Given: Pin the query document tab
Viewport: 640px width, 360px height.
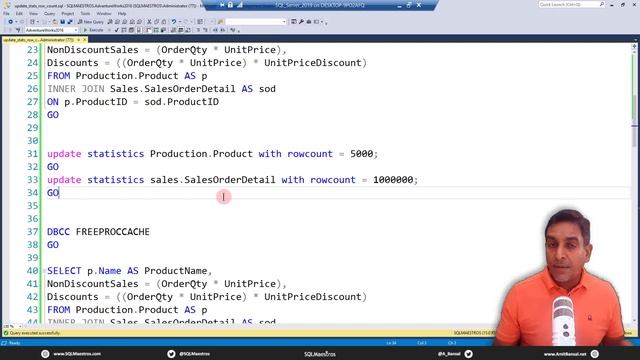Looking at the screenshot, I should [x=78, y=40].
